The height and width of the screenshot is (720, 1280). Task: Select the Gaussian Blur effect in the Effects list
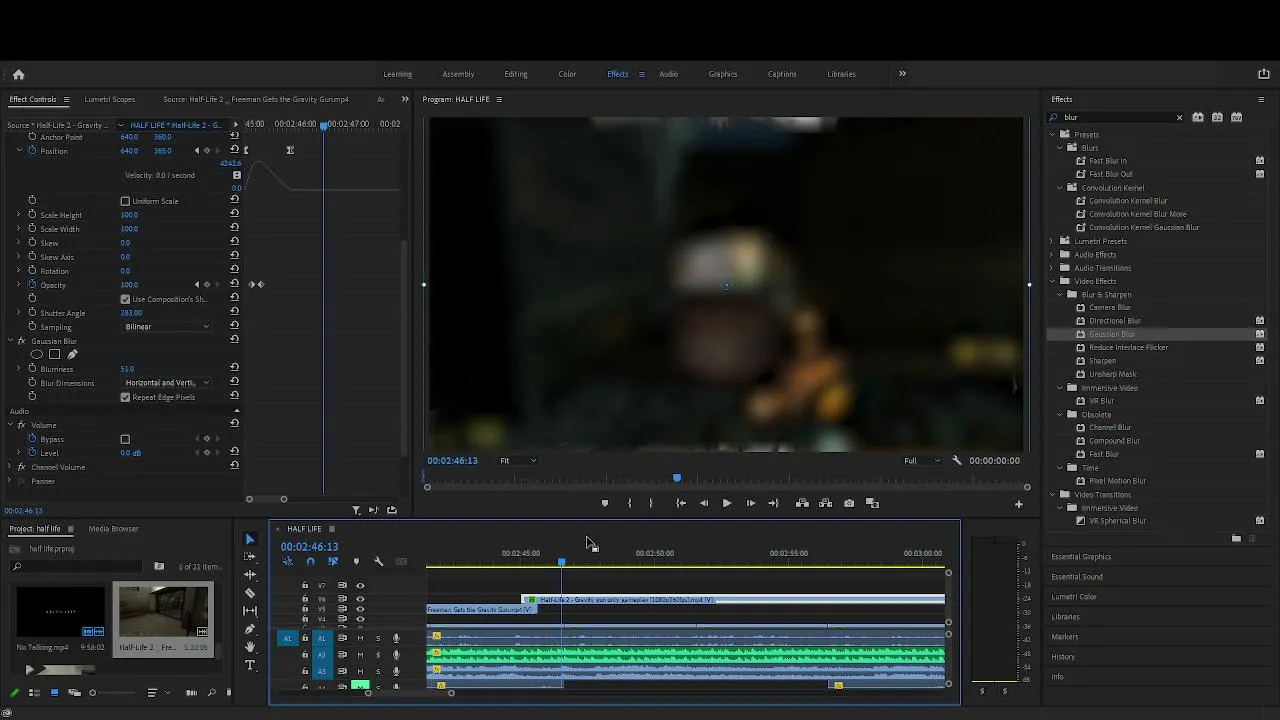[x=1112, y=334]
